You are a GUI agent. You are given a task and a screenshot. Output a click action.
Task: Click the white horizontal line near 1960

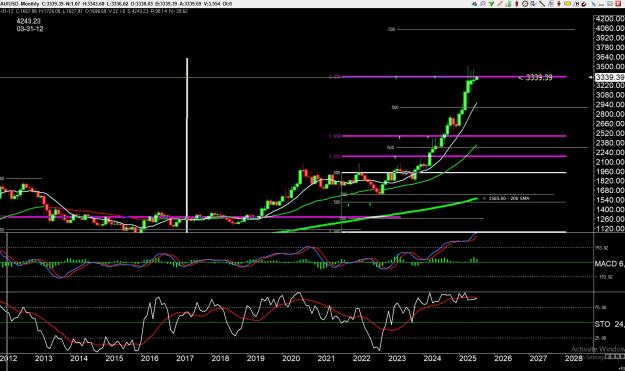(x=454, y=173)
